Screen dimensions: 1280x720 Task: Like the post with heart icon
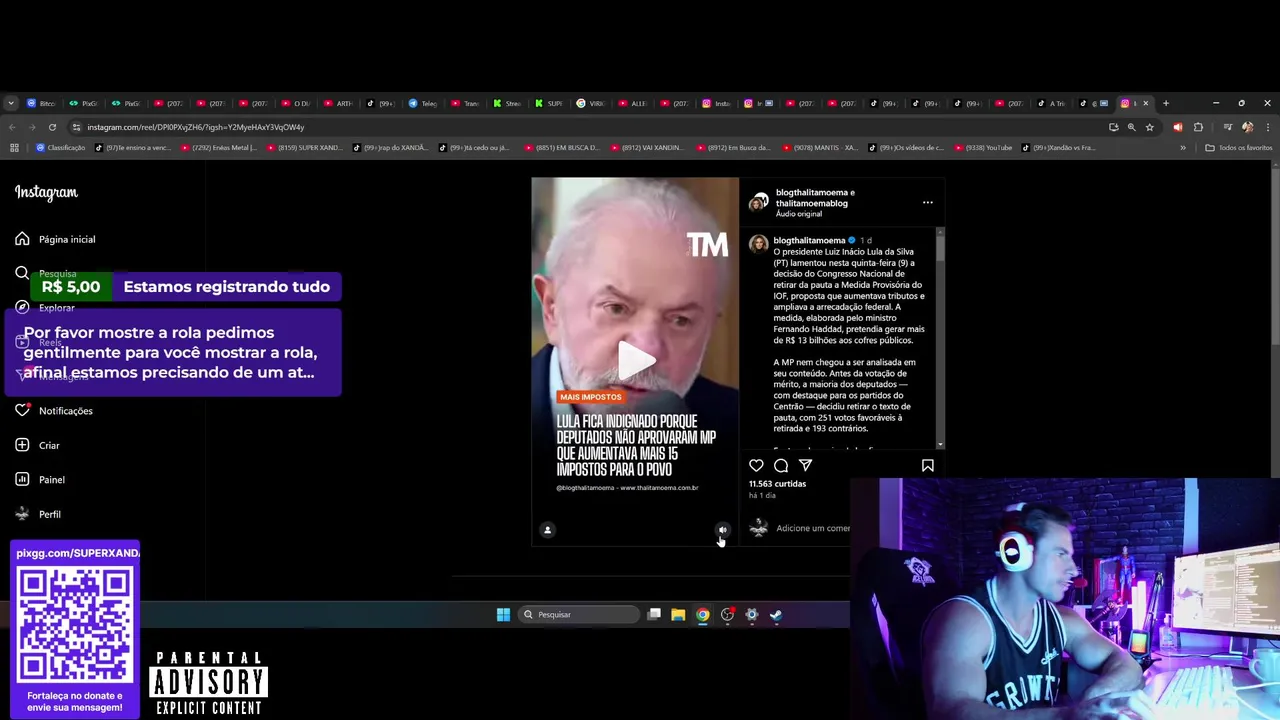coord(756,465)
